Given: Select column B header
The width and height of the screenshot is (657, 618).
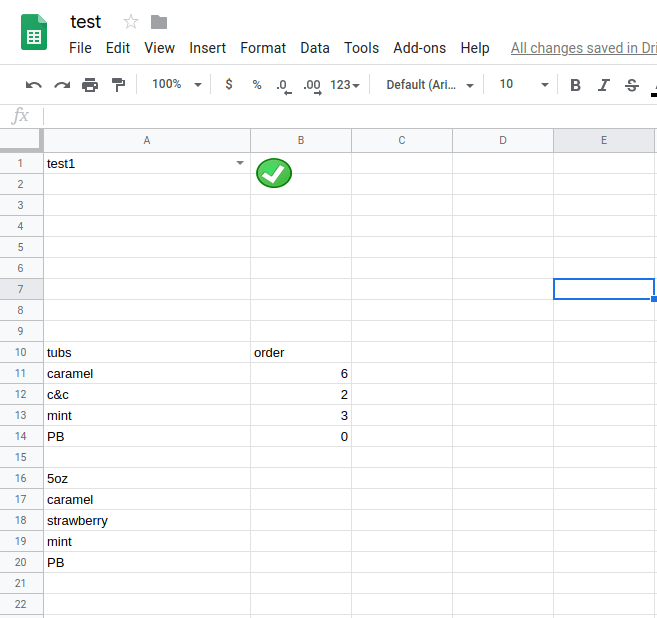Looking at the screenshot, I should pos(301,140).
